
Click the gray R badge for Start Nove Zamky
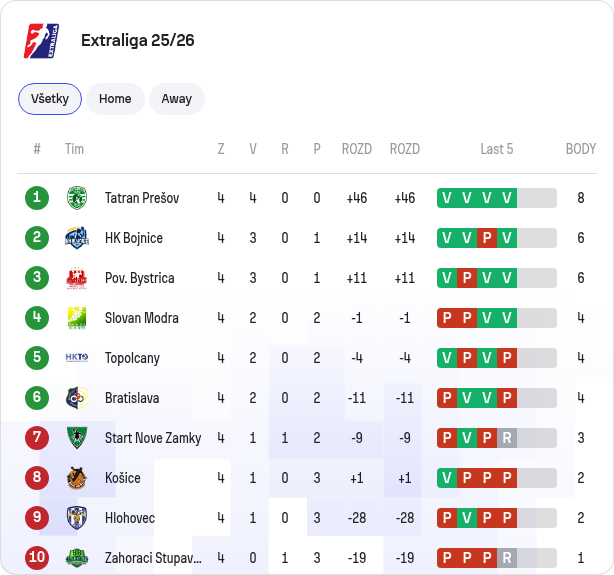click(507, 438)
